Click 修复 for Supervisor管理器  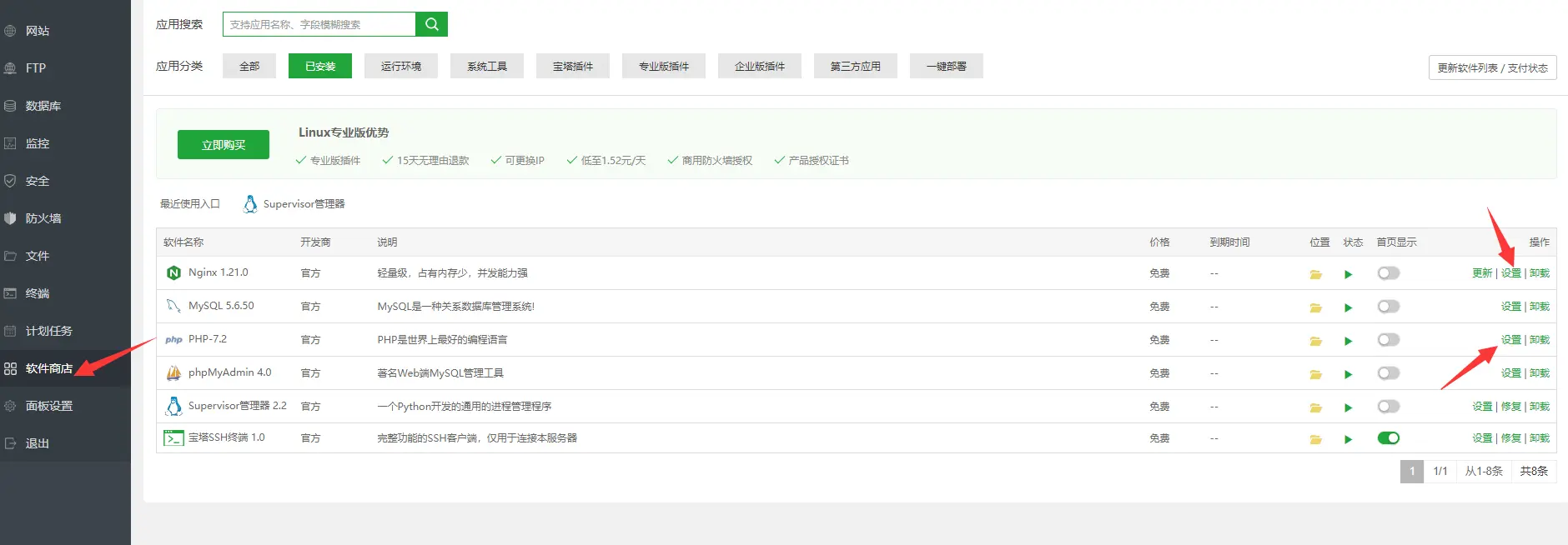pyautogui.click(x=1511, y=407)
